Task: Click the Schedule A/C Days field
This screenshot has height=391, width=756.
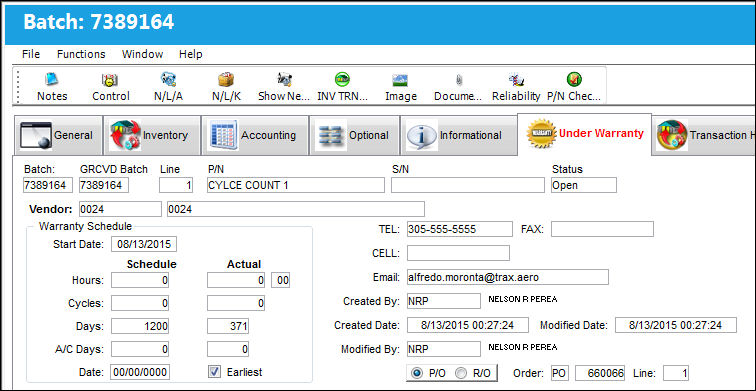Action: 140,349
